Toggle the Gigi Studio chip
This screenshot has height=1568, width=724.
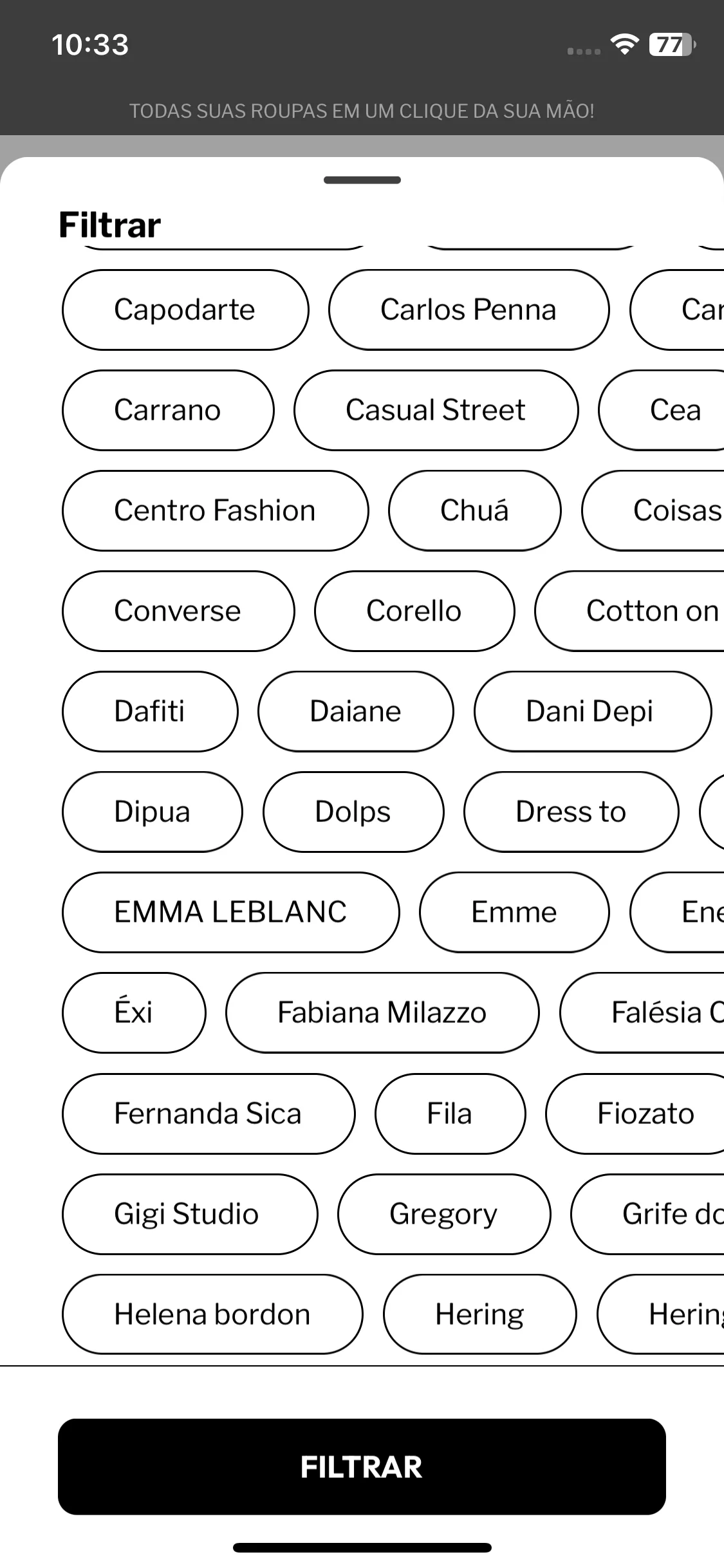190,1214
